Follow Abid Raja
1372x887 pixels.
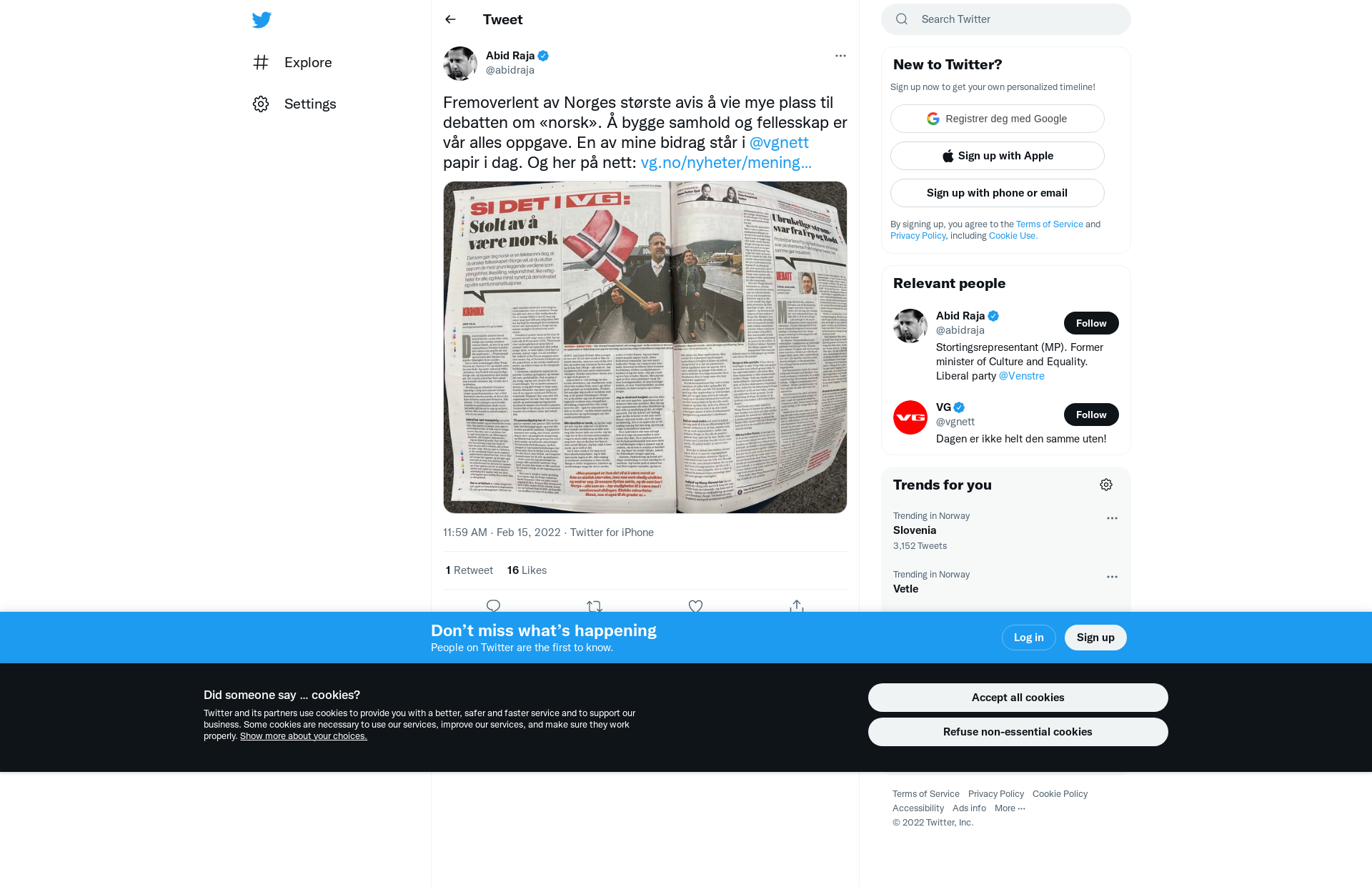pos(1091,323)
